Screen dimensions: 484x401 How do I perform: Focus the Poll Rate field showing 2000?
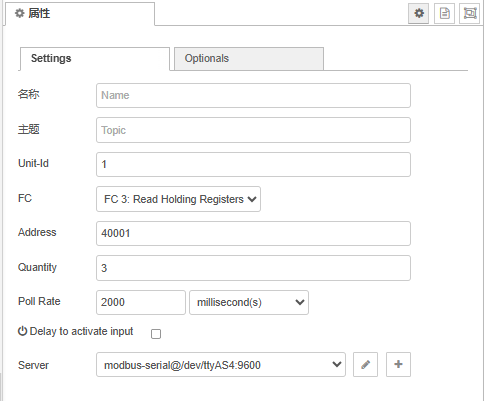(x=141, y=302)
